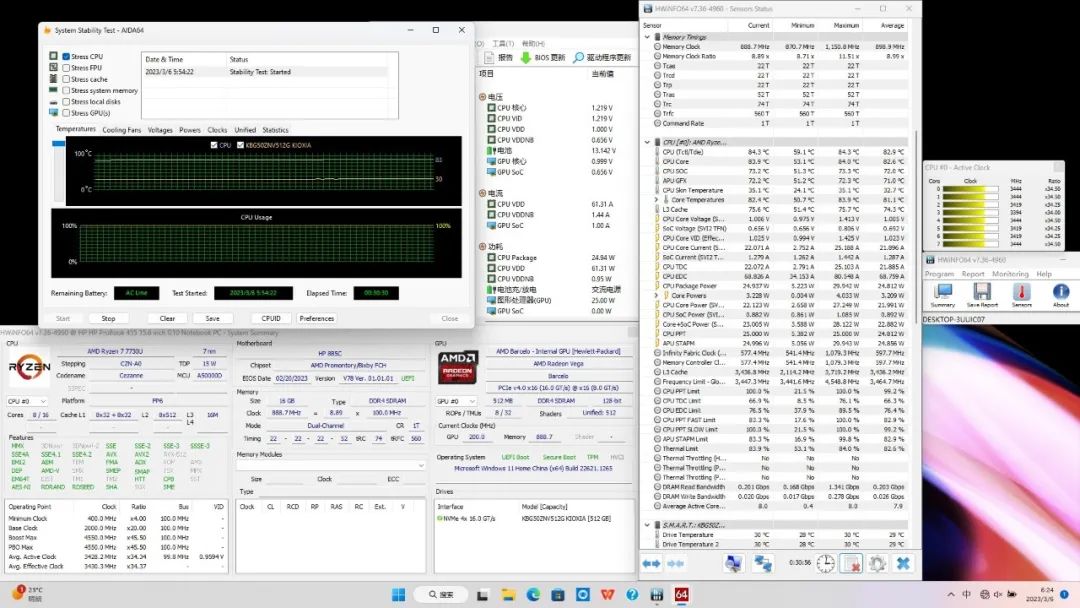
Task: Open the Windows Start menu
Action: point(398,594)
